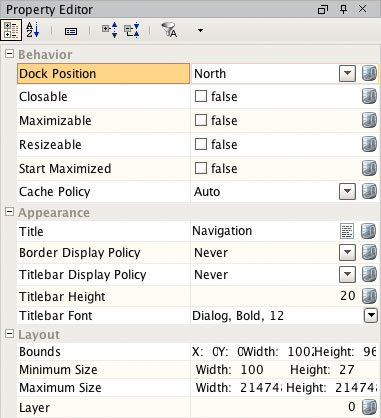Check the Closable checkbox
This screenshot has width=381, height=418.
[201, 96]
